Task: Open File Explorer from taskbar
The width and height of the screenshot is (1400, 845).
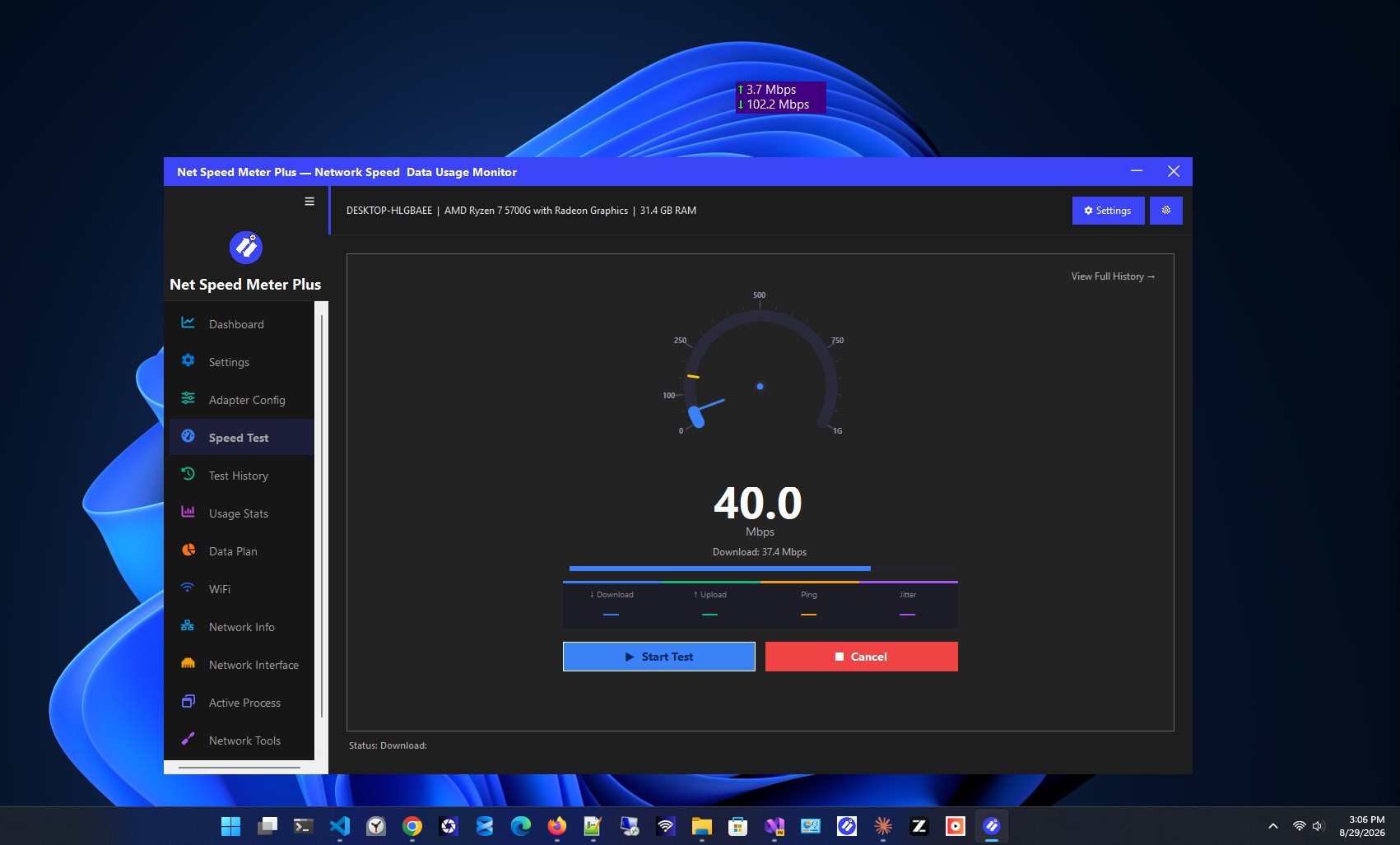Action: pyautogui.click(x=702, y=826)
